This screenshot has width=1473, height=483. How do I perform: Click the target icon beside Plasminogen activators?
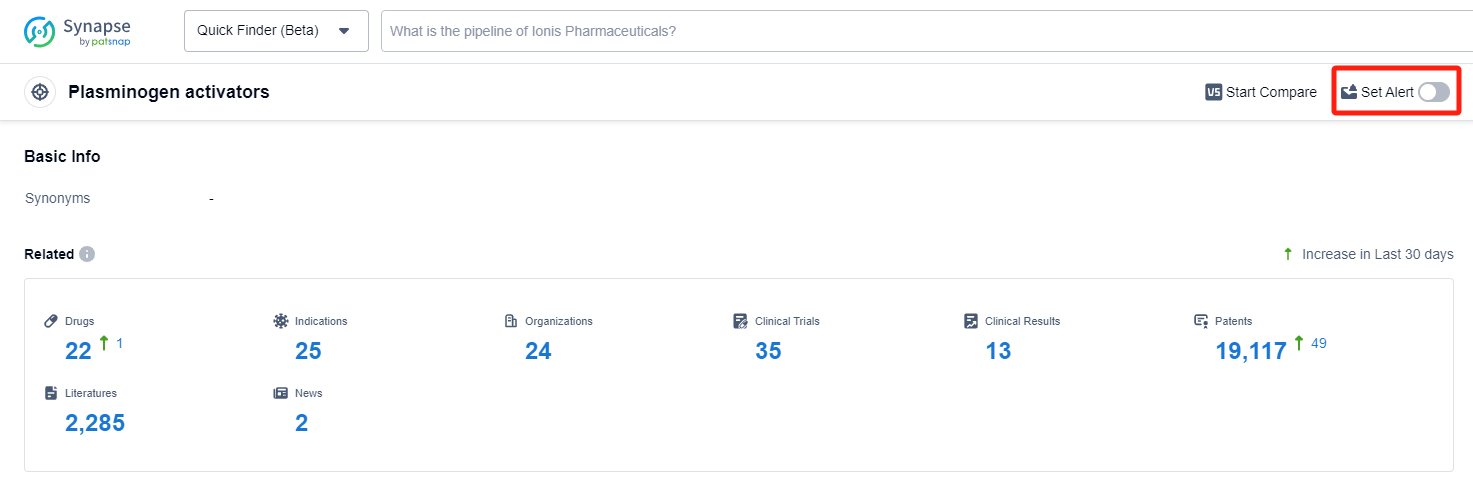[x=40, y=92]
